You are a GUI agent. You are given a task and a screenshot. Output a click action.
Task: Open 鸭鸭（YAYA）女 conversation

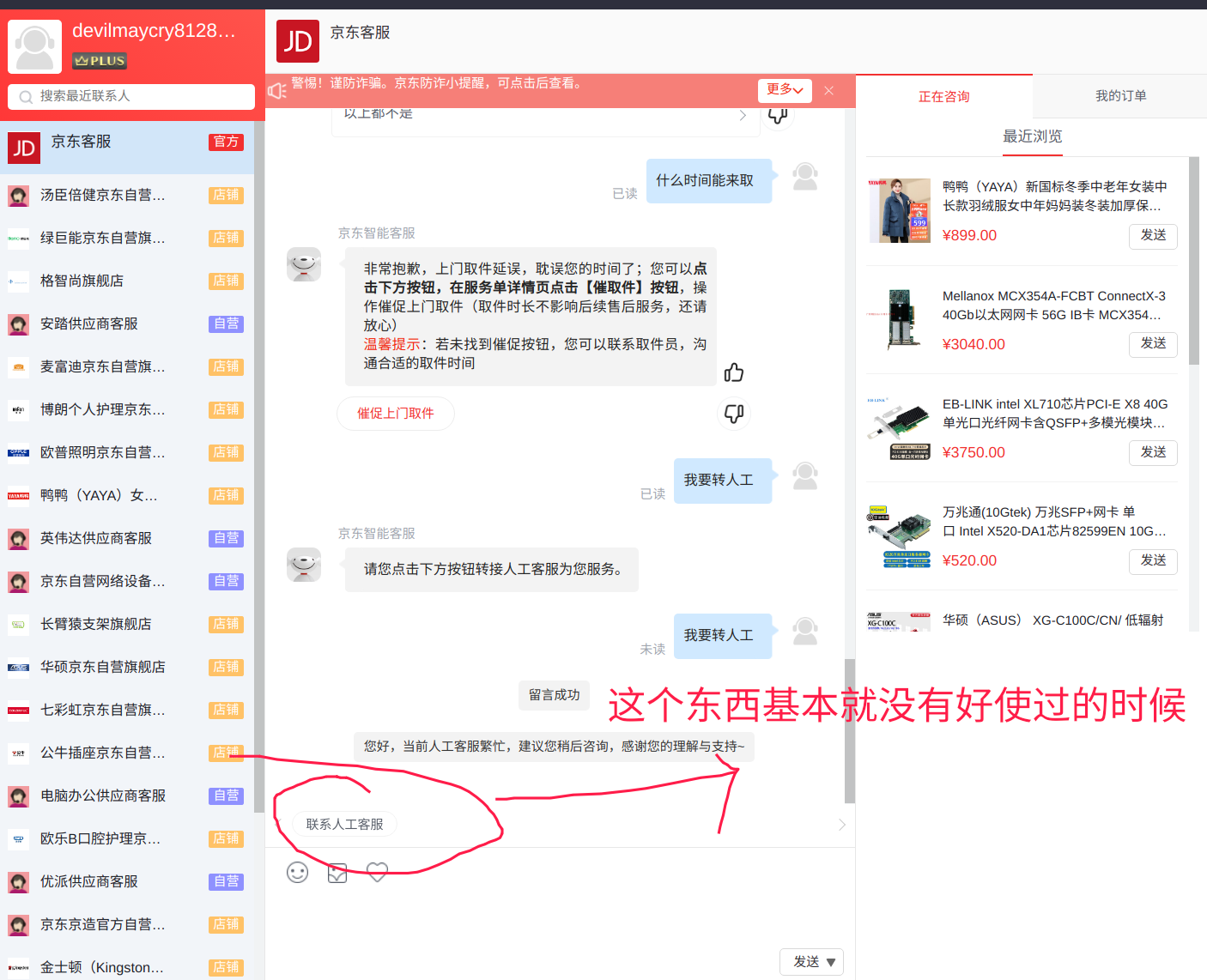tap(127, 496)
